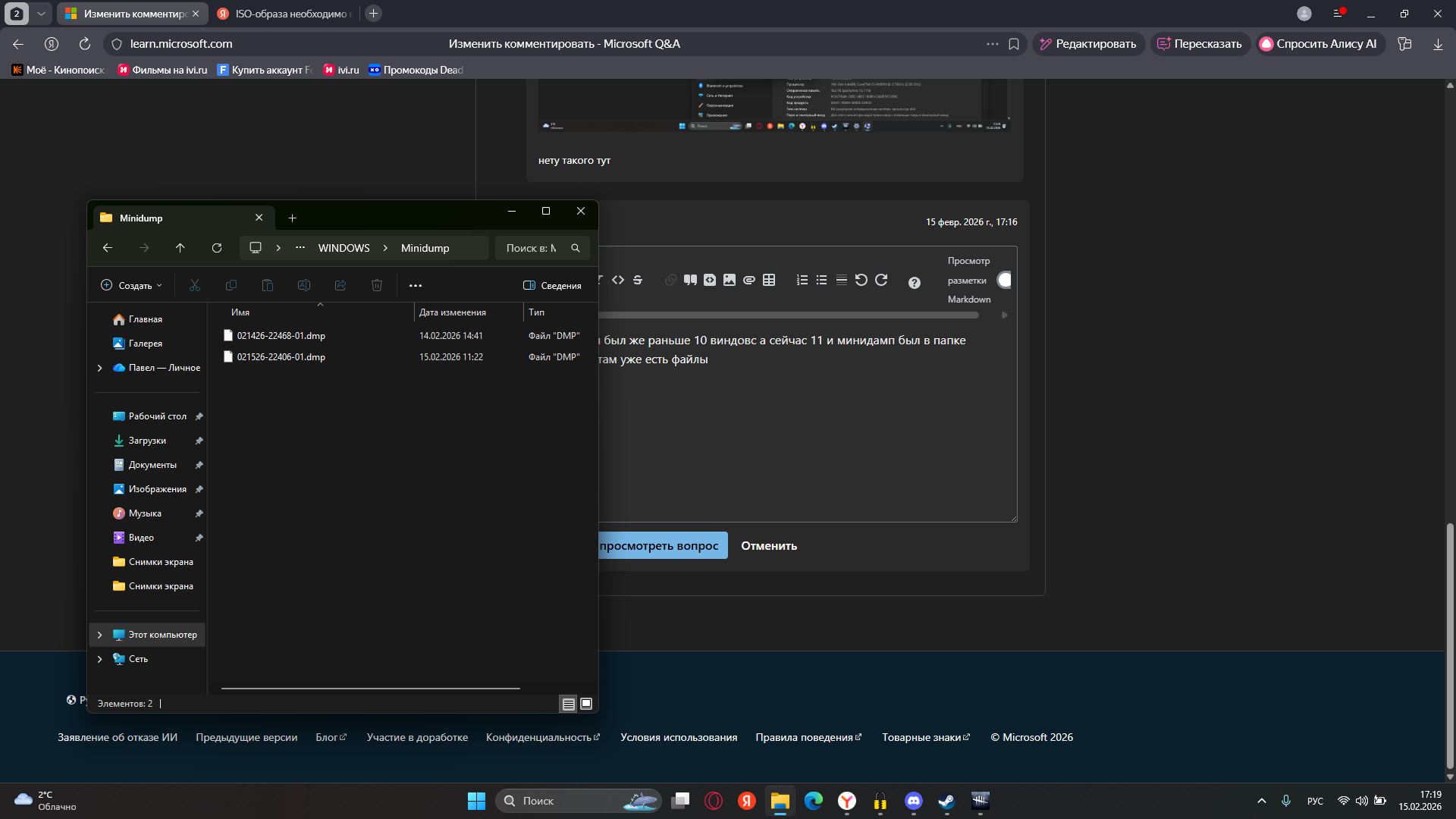Open See more options in Explorer toolbar

[x=416, y=285]
